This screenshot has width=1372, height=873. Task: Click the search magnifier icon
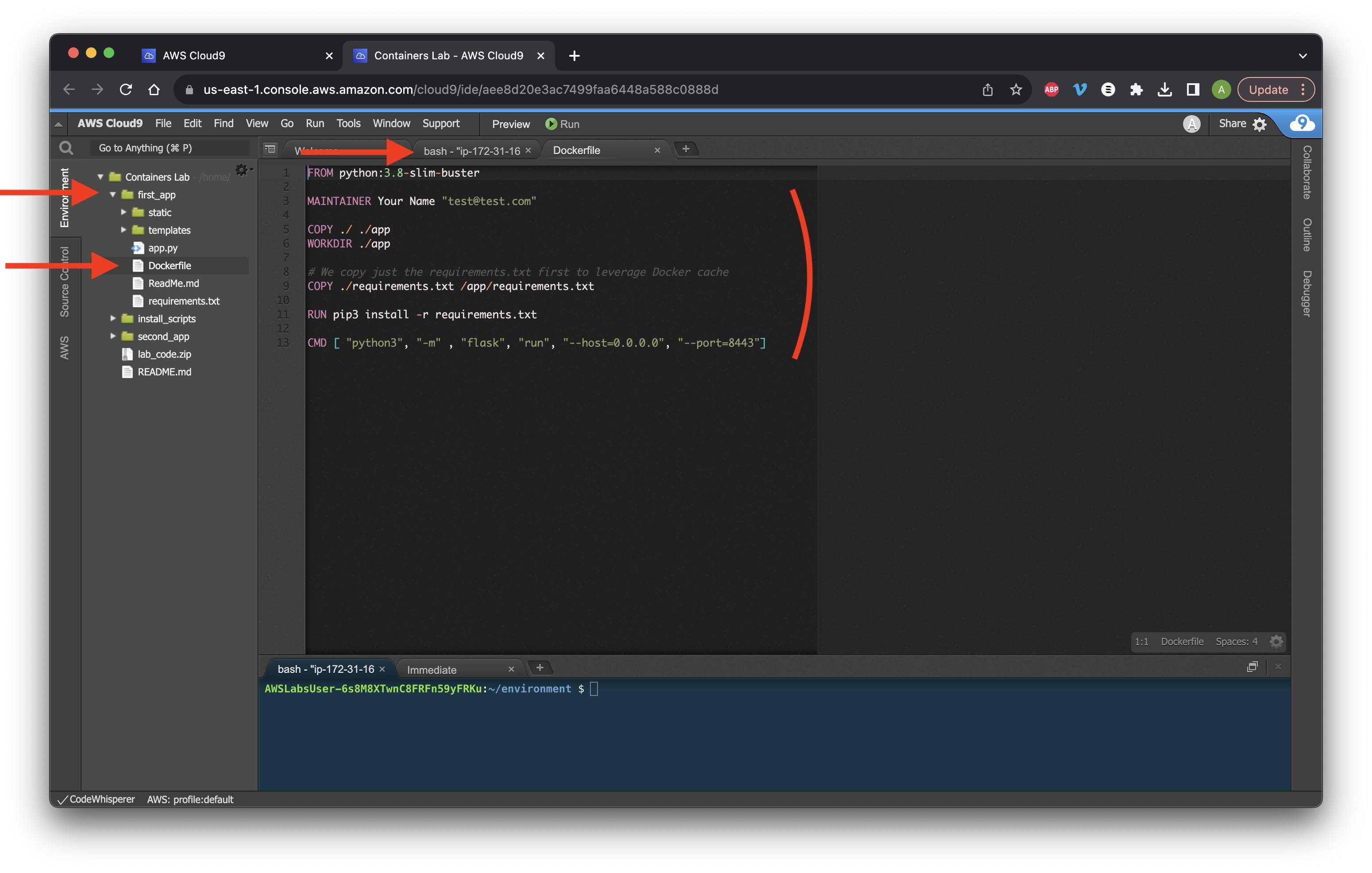[x=66, y=148]
